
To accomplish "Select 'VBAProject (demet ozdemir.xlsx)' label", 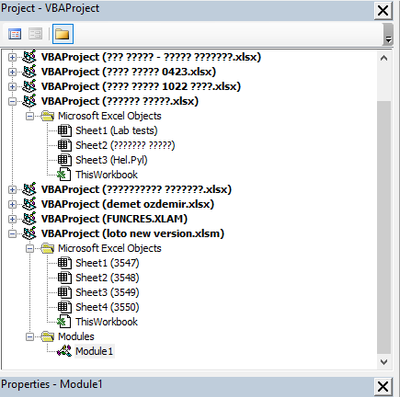I will pos(127,204).
